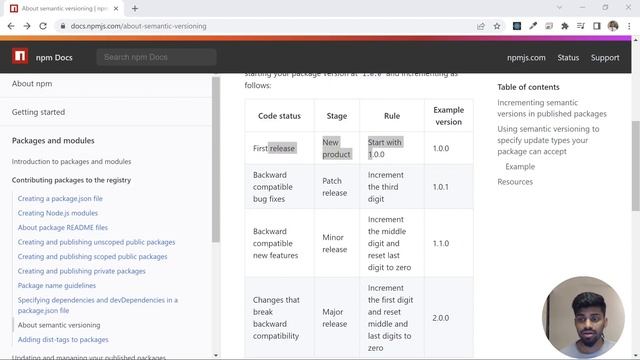This screenshot has width=640, height=360.
Task: Focus the Search npm Docs field
Action: click(x=156, y=57)
